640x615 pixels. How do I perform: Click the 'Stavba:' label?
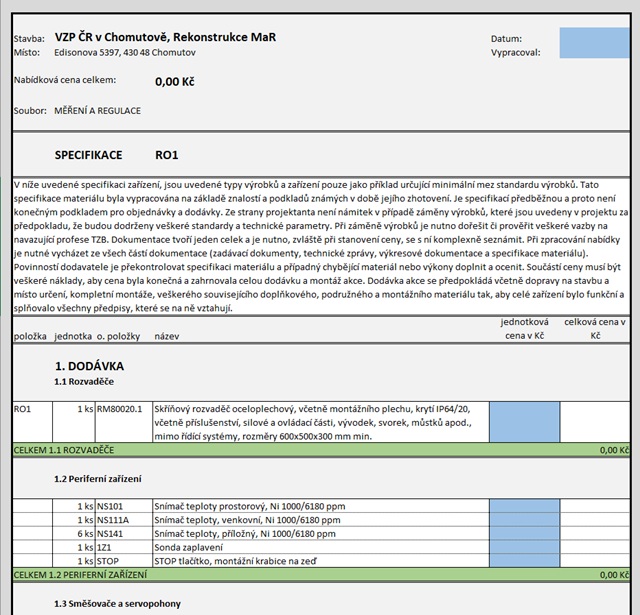tap(29, 39)
